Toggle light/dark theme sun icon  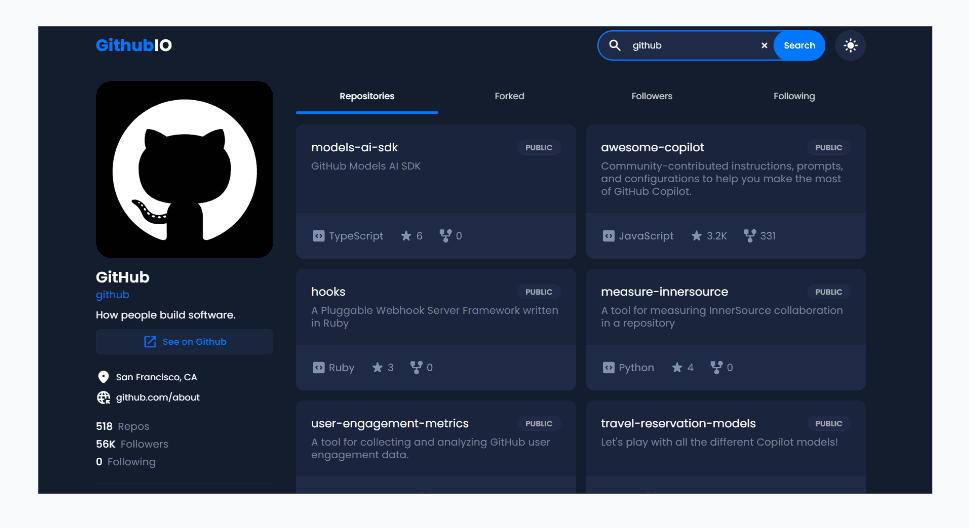point(850,45)
